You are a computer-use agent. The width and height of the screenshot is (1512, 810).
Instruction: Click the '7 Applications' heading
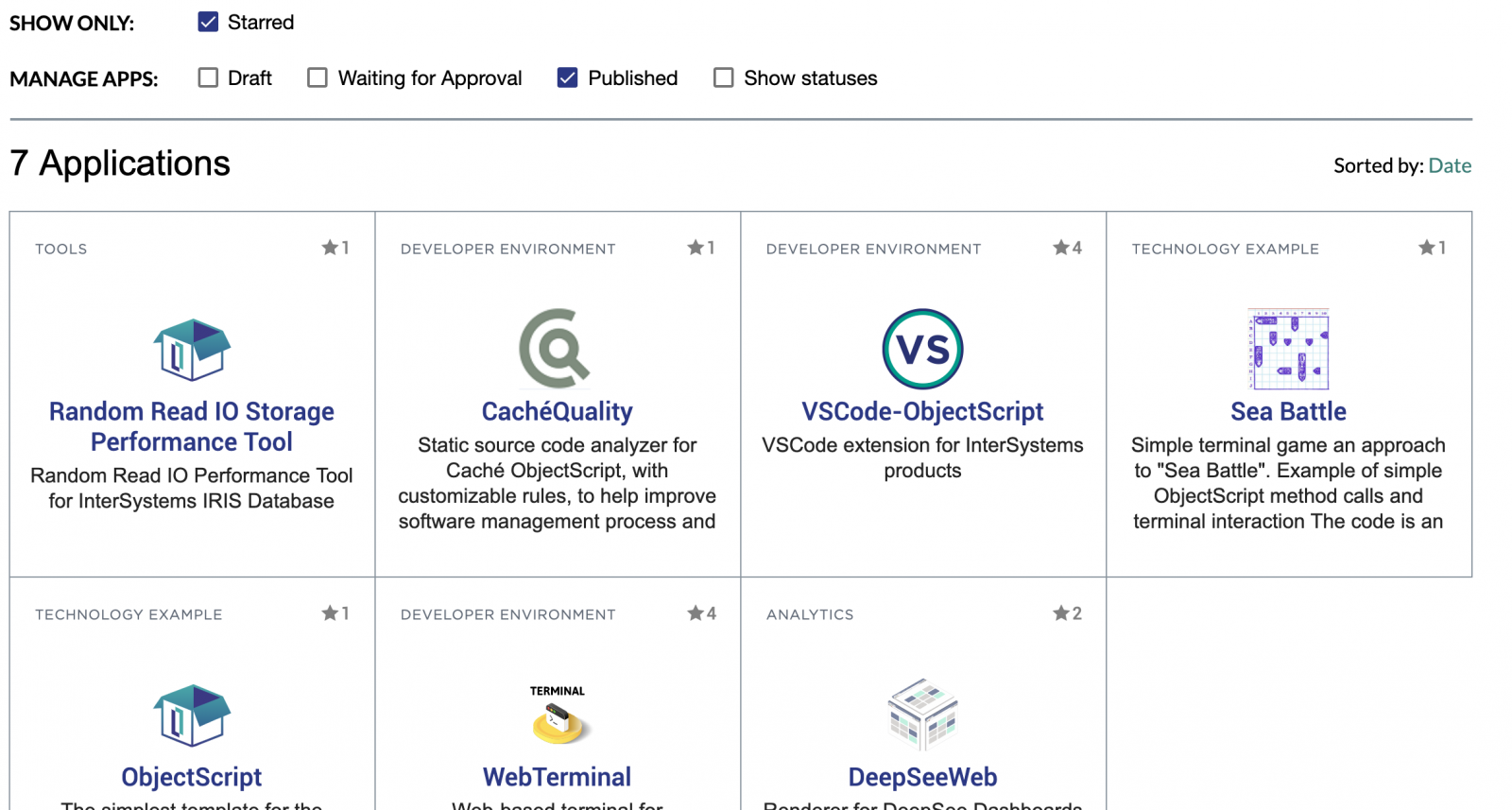(120, 164)
